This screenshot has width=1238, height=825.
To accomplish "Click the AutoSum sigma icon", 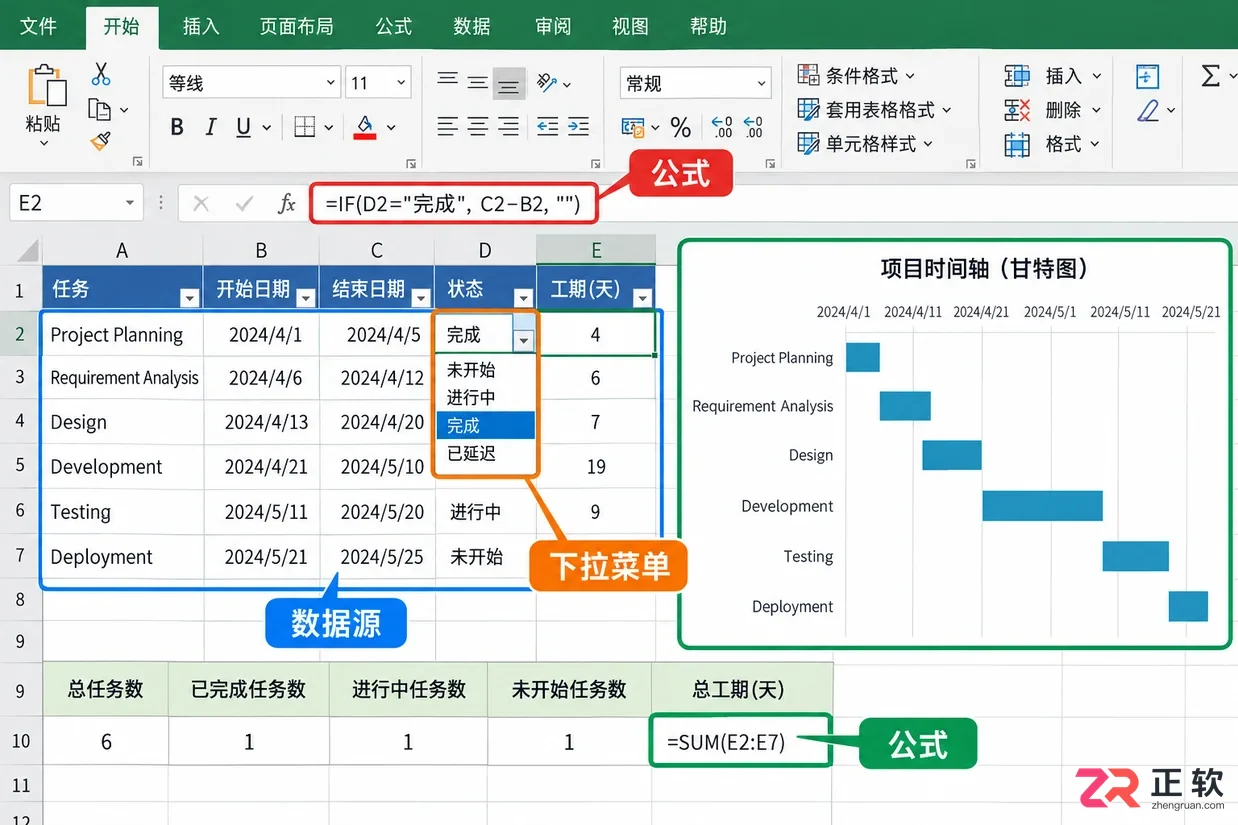I will click(x=1210, y=76).
